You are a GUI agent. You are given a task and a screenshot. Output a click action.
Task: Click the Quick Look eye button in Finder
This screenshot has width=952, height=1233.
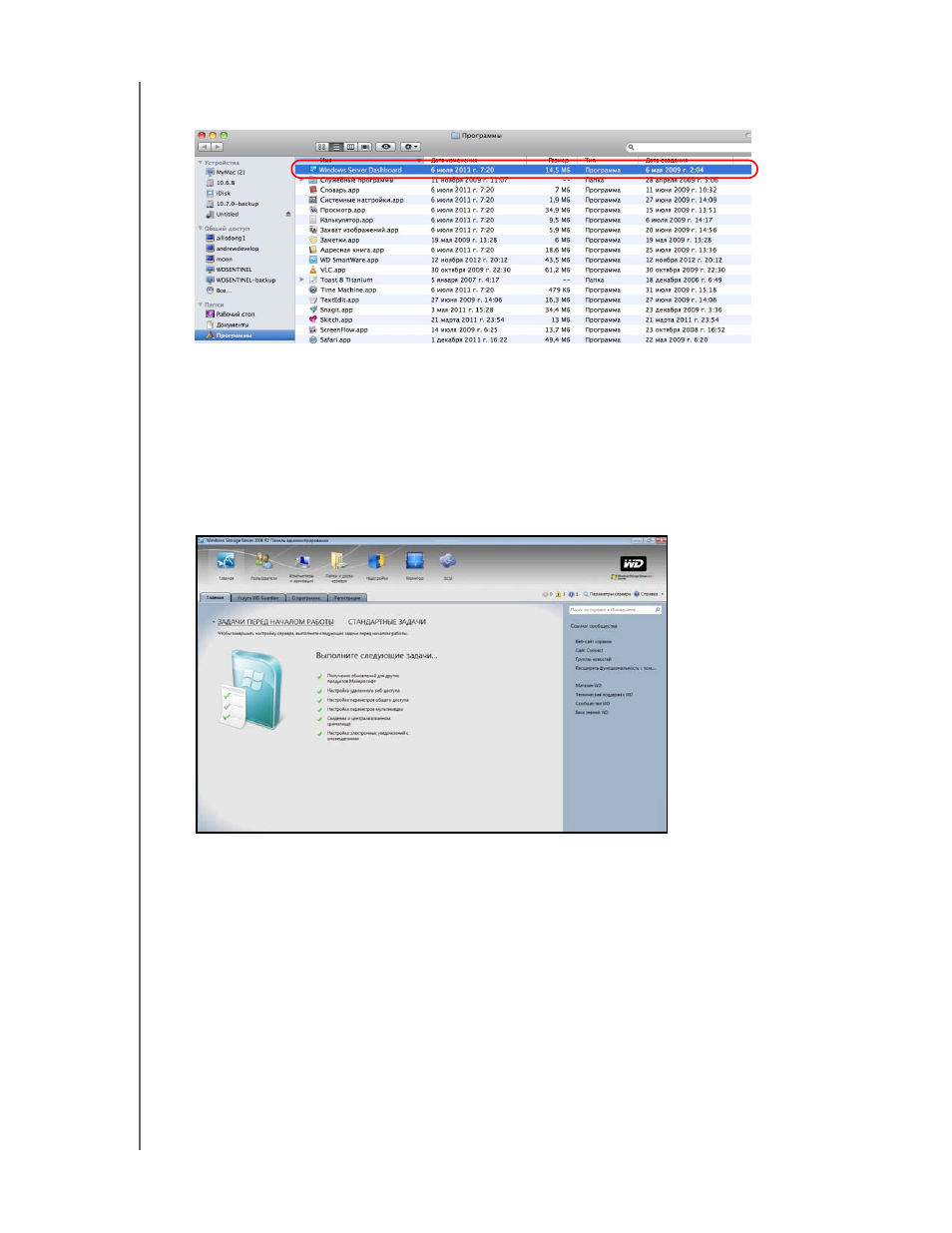(x=386, y=147)
